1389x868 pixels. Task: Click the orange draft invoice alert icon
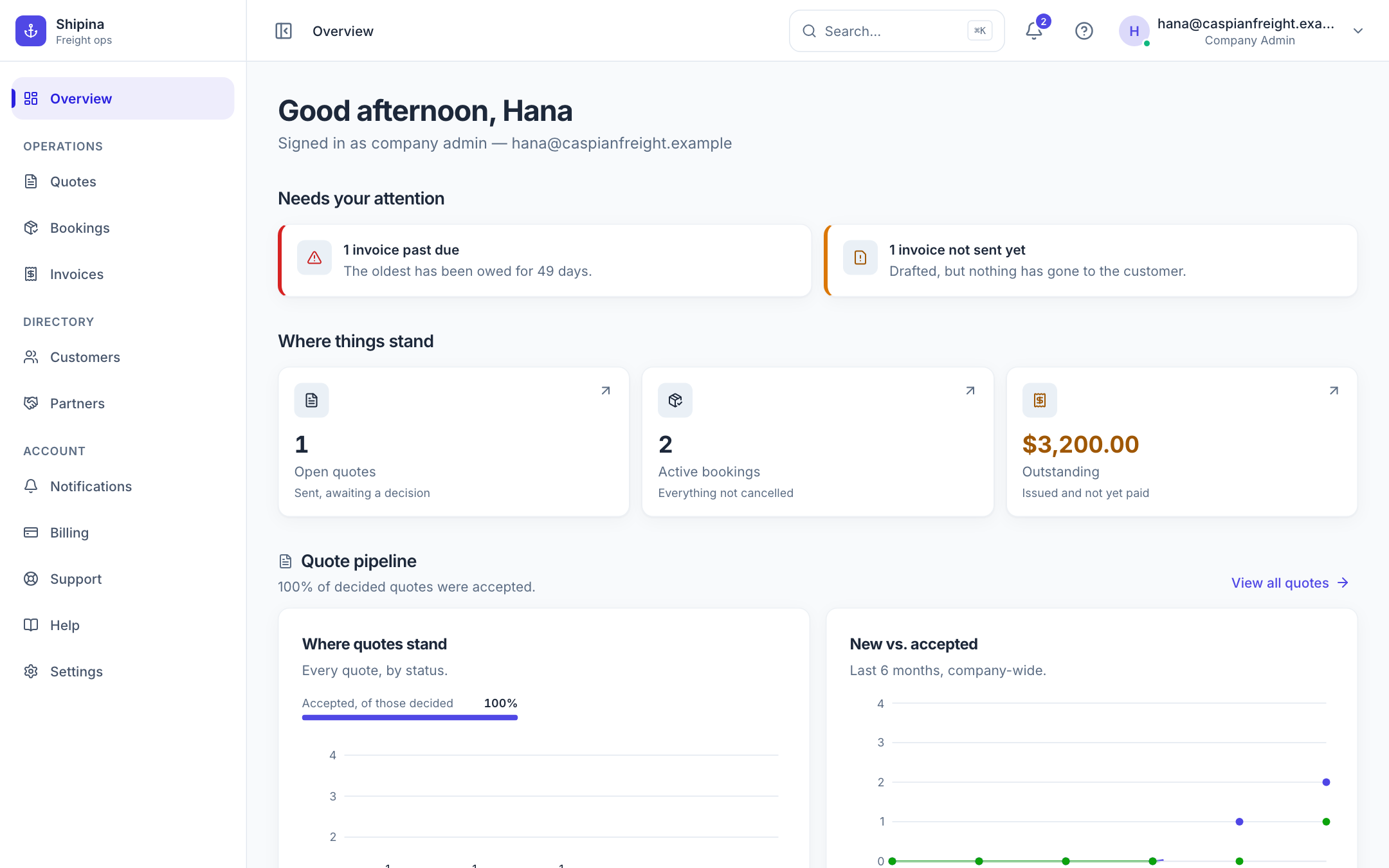[x=860, y=258]
